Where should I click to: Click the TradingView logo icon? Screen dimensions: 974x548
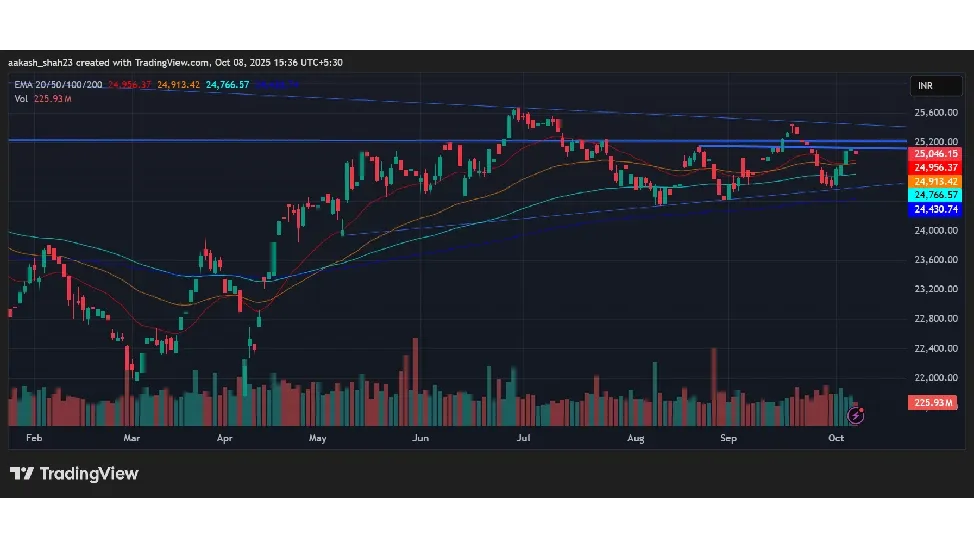20,474
